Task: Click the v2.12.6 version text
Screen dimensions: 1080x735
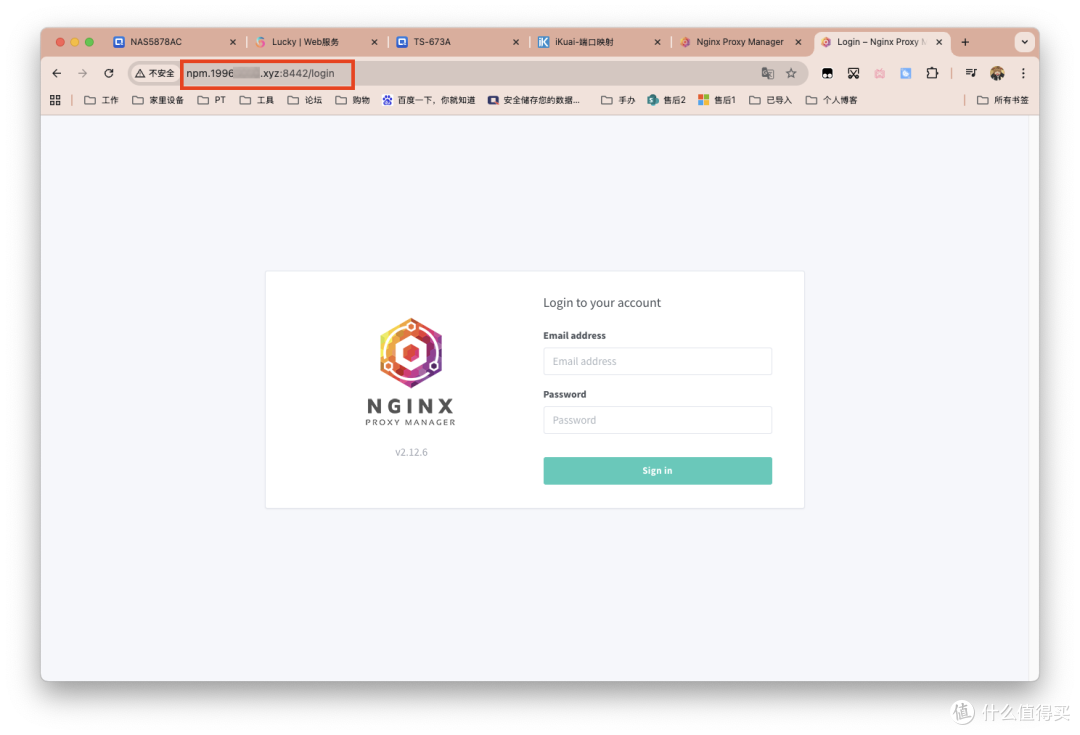Action: (x=411, y=452)
